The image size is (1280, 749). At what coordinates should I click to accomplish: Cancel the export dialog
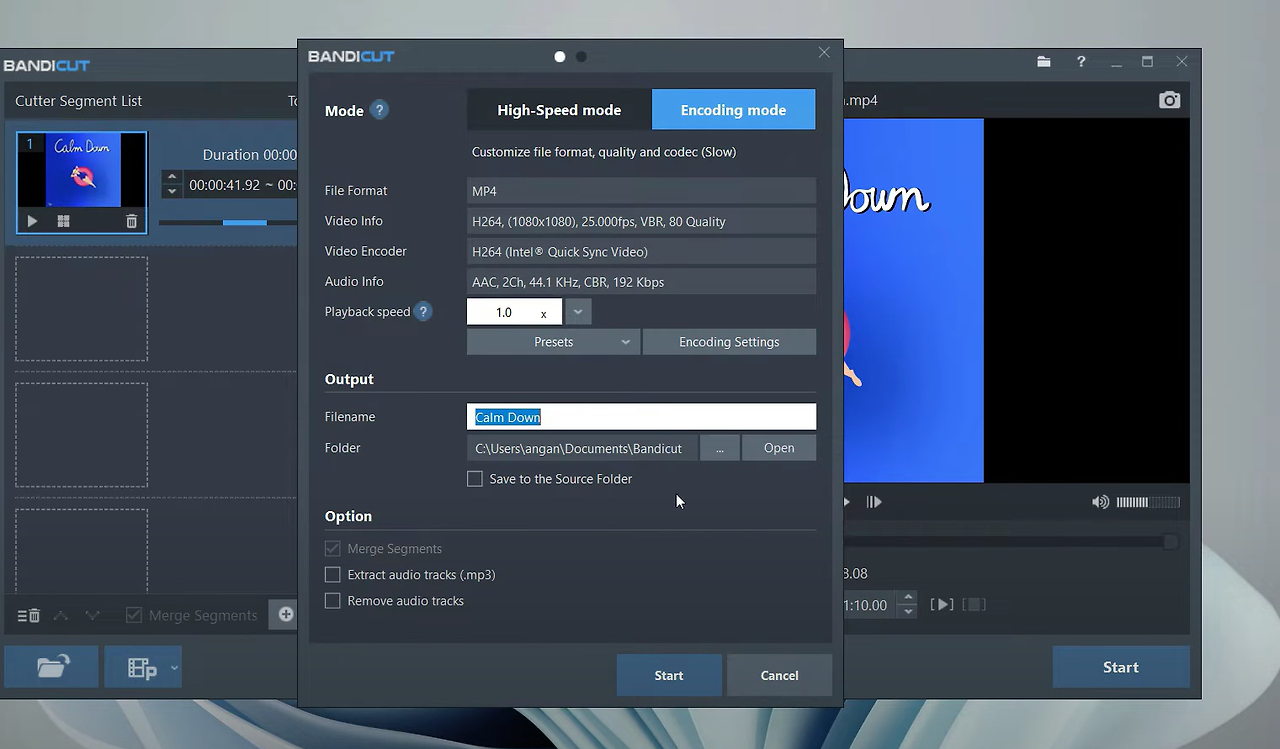pyautogui.click(x=779, y=675)
